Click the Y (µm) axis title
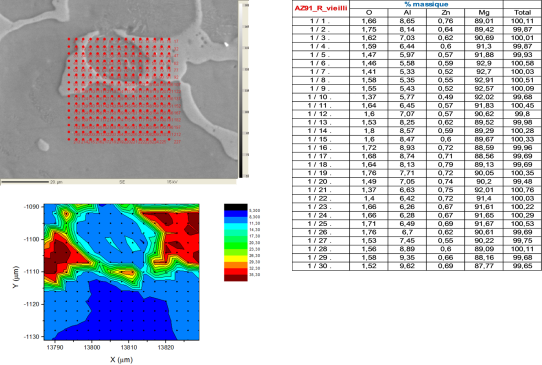Viewport: 542px width, 365px height. [x=17, y=277]
